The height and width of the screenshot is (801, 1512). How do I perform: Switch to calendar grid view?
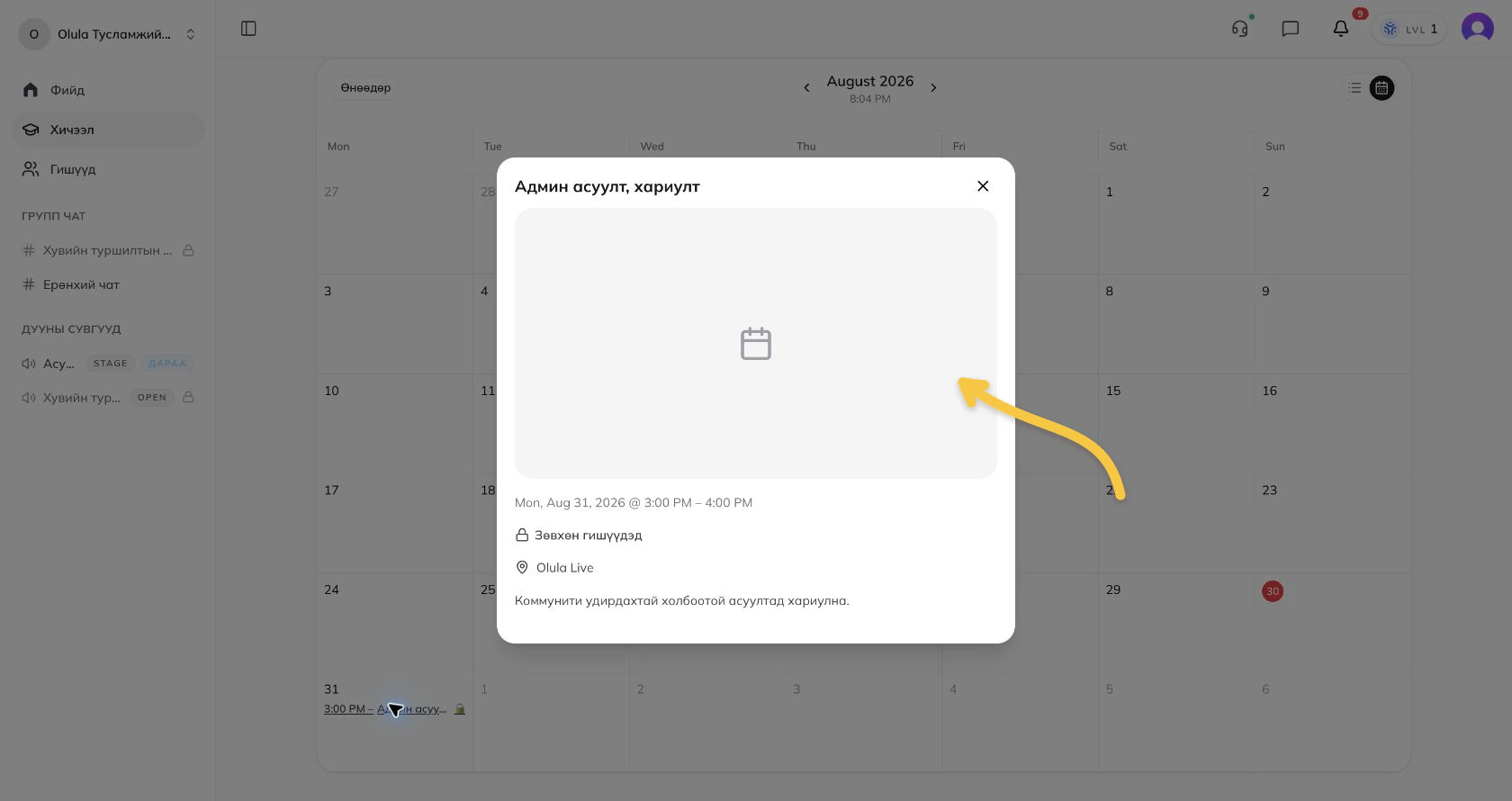[x=1382, y=88]
